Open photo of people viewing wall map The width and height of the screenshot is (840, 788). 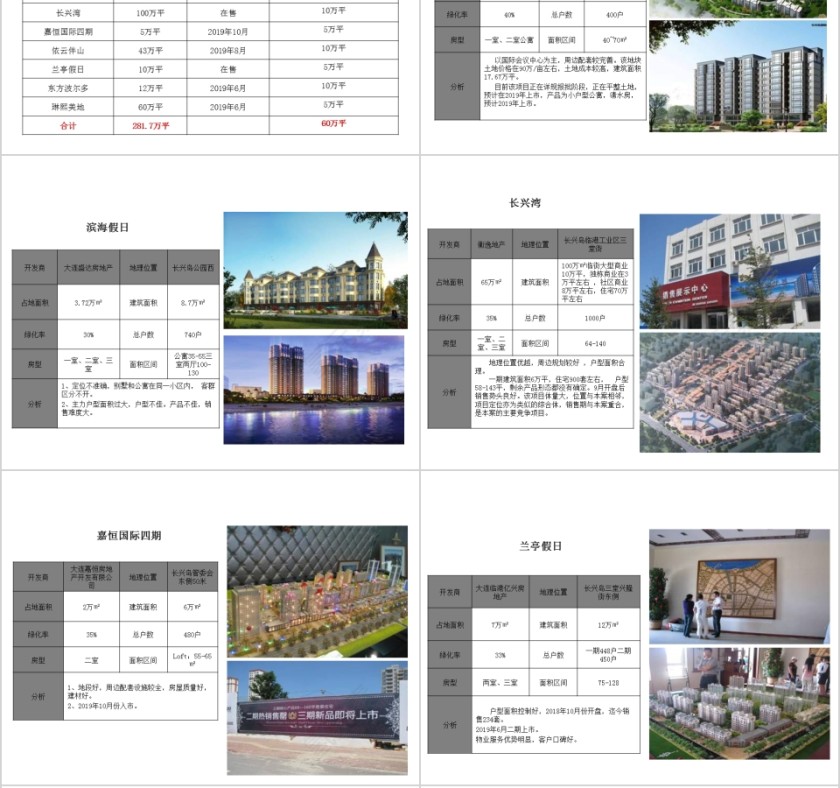pos(738,586)
